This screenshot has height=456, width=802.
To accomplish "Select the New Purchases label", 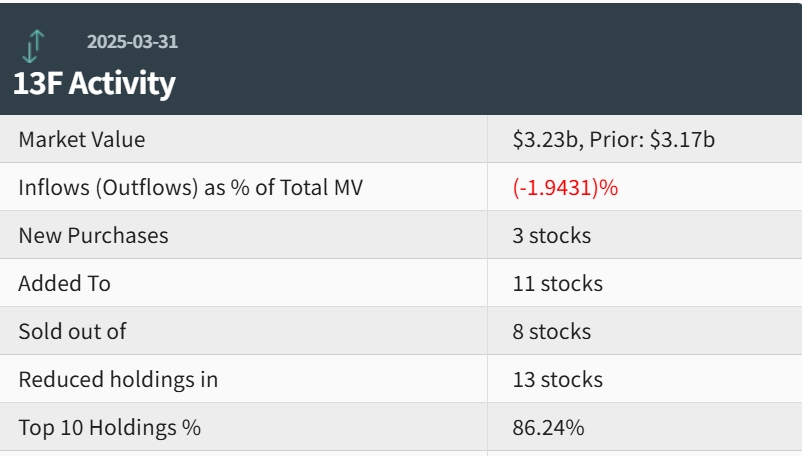I will (x=93, y=236).
